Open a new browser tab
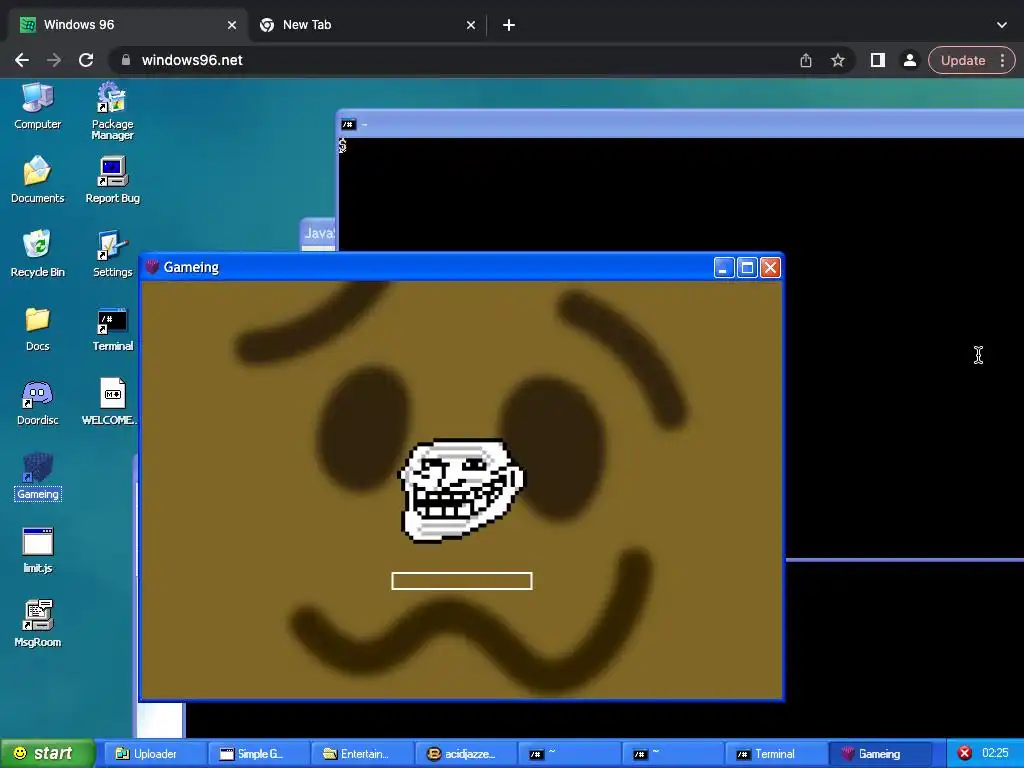The height and width of the screenshot is (768, 1024). 509,25
